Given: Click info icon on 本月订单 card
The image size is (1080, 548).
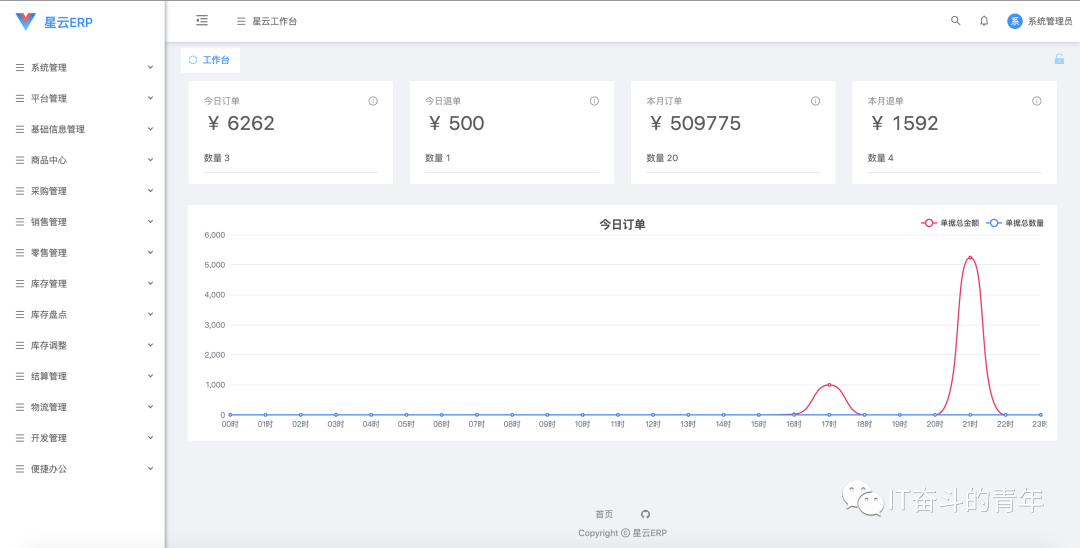Looking at the screenshot, I should pyautogui.click(x=816, y=101).
